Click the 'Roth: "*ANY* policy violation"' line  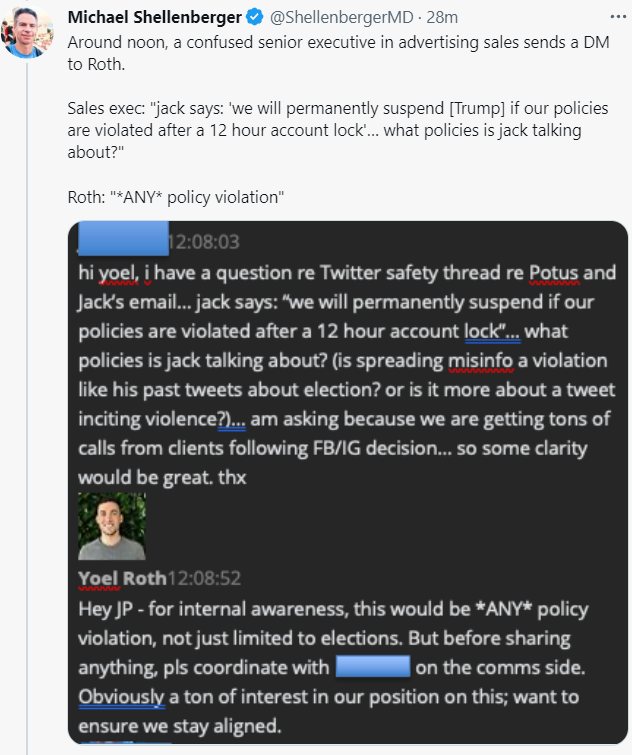(176, 197)
